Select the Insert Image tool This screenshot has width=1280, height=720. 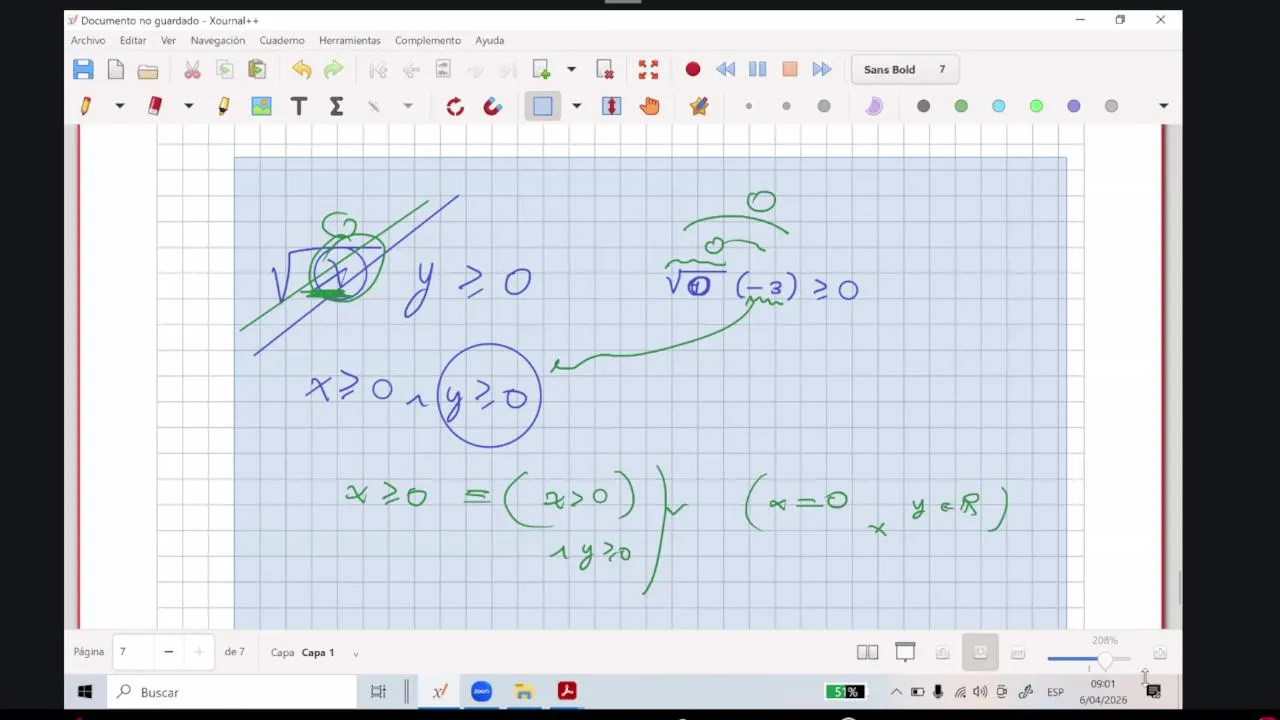tap(261, 106)
